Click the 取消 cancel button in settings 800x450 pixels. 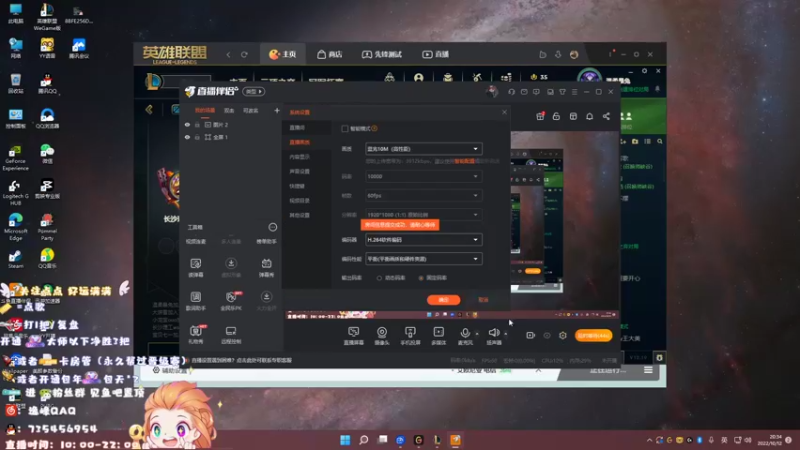click(483, 300)
